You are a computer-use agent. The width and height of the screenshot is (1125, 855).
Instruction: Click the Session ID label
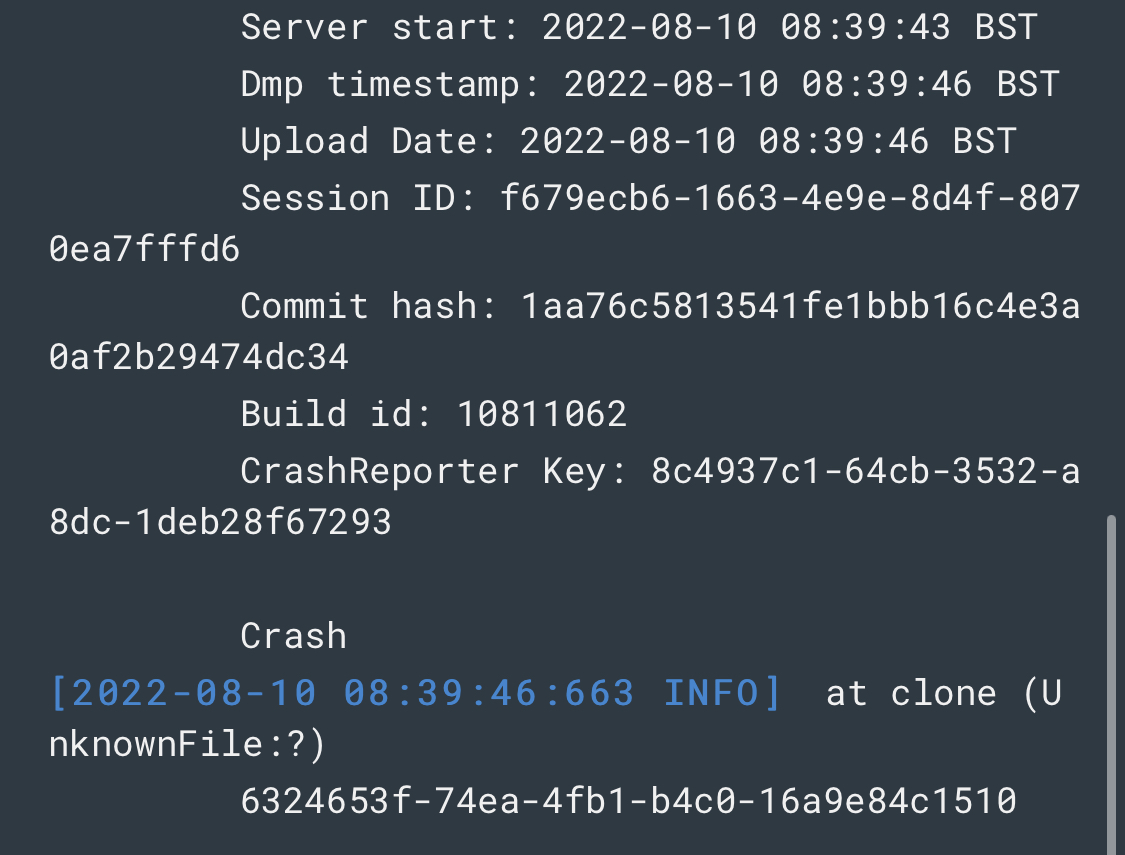pos(358,198)
